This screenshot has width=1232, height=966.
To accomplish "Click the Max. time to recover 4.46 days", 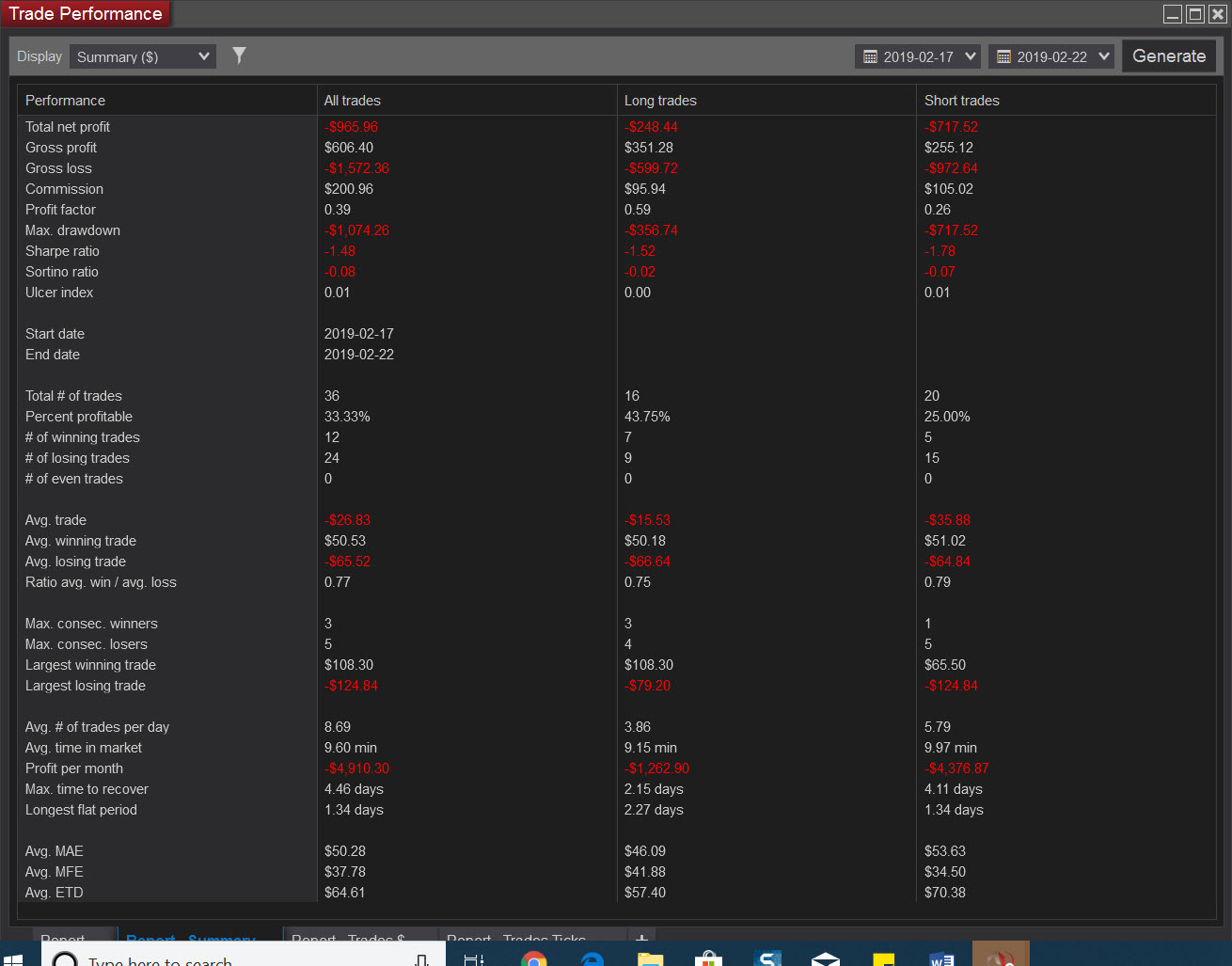I will 354,789.
